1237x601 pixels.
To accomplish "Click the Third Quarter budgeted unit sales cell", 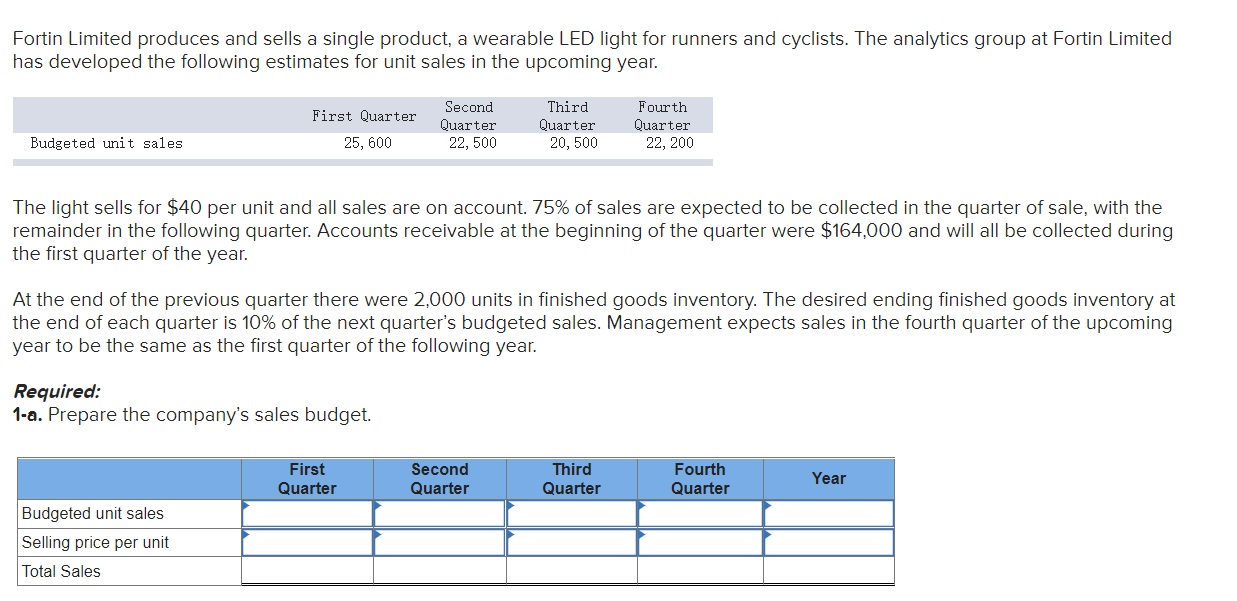I will 572,513.
